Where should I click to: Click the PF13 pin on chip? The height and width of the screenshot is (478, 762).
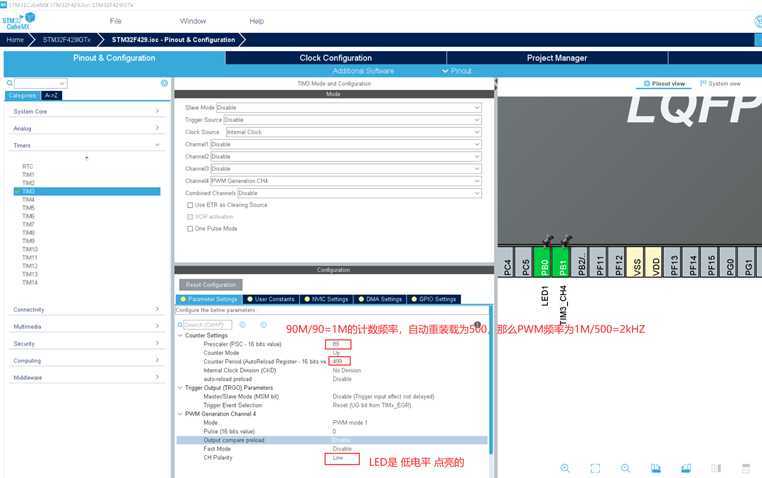pos(674,262)
